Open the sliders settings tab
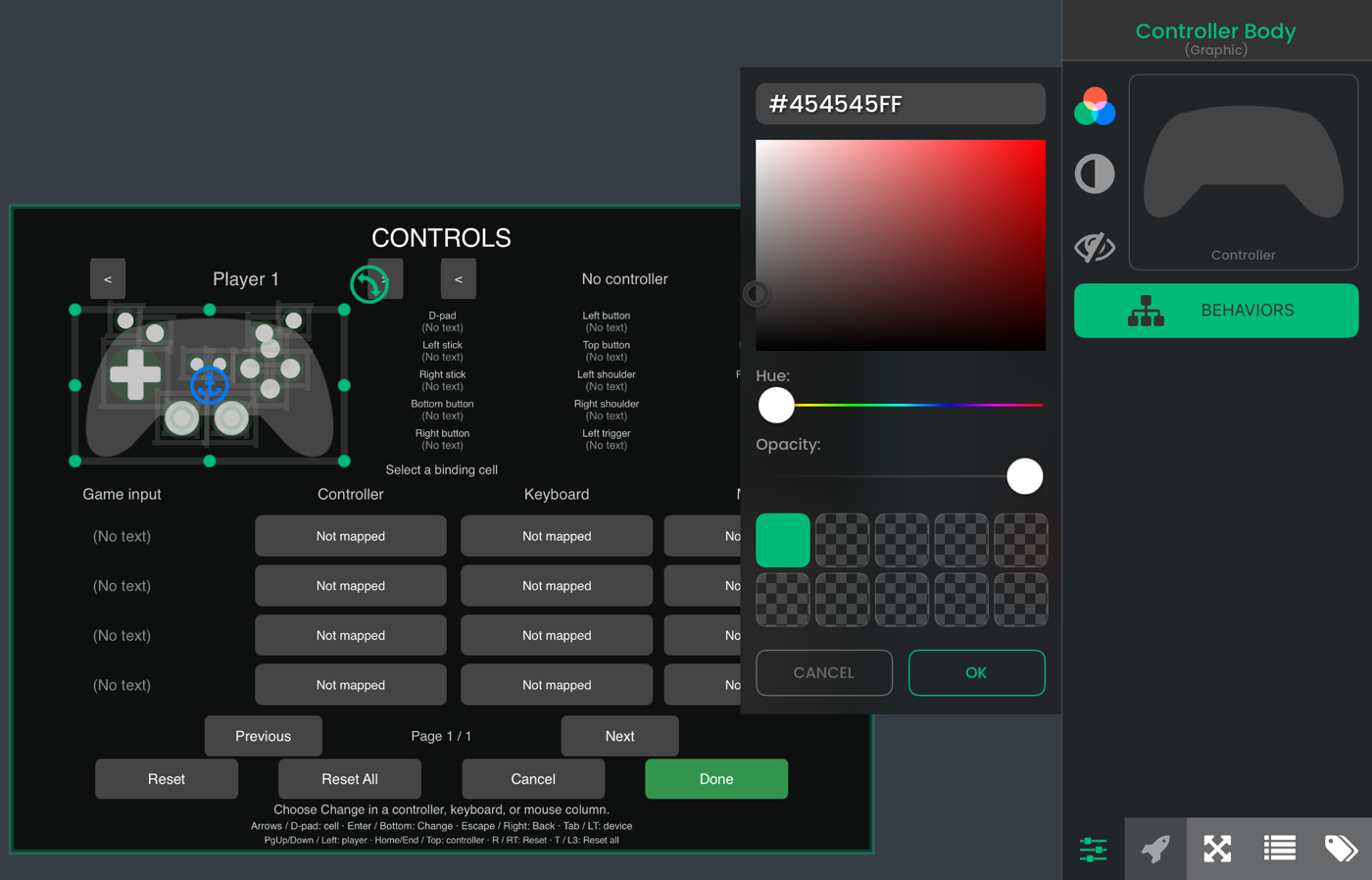1372x880 pixels. [1093, 849]
